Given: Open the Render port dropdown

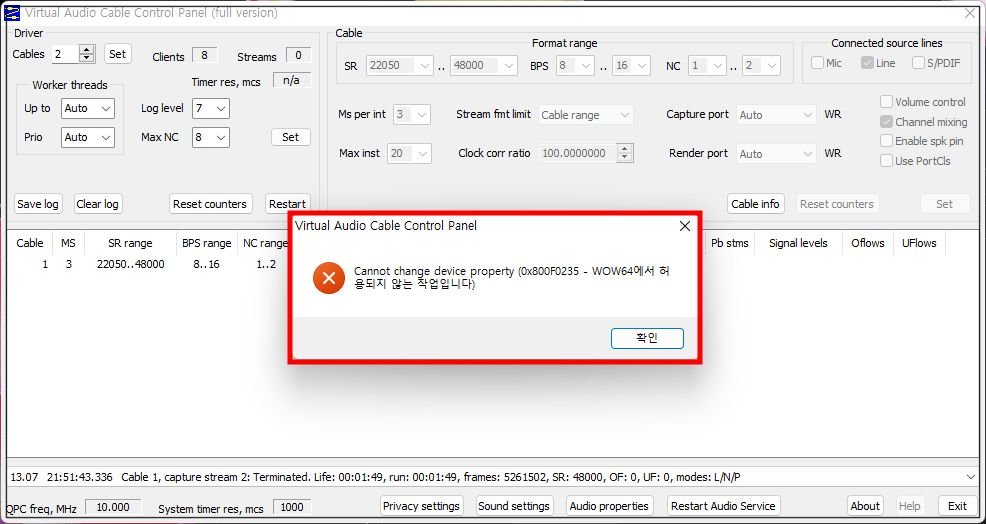Looking at the screenshot, I should [776, 153].
